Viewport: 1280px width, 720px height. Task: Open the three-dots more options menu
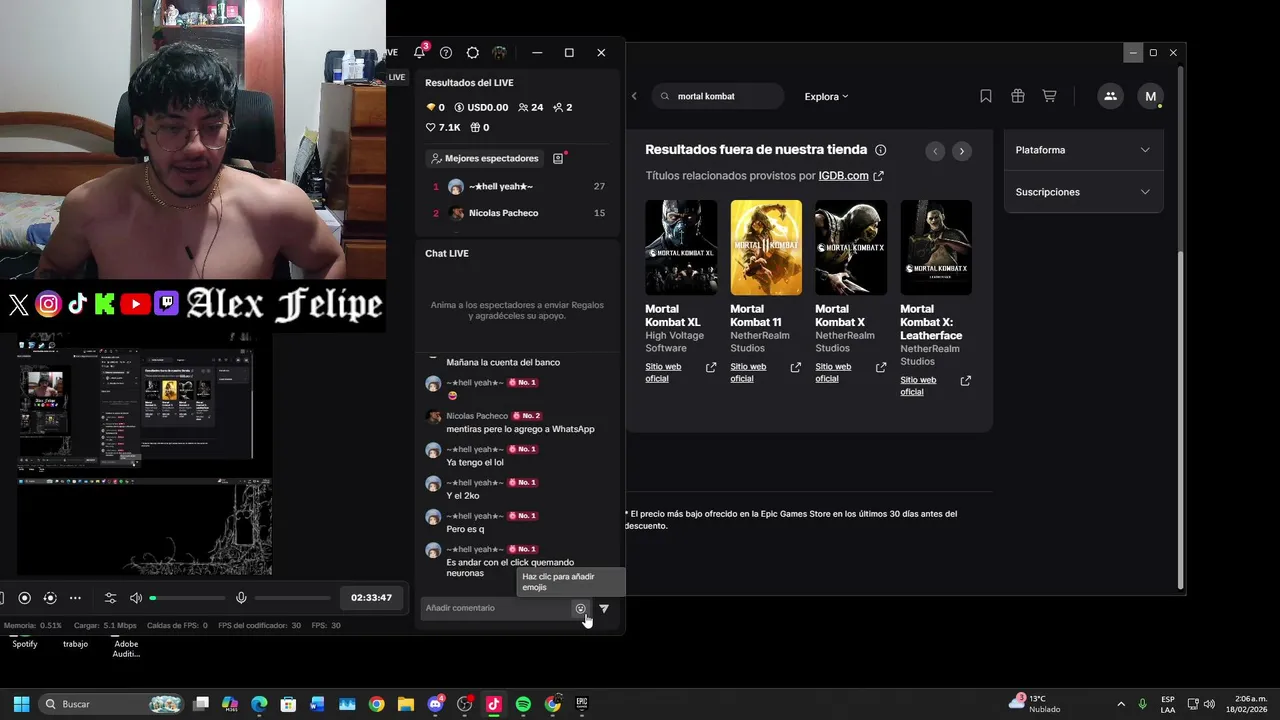point(75,598)
